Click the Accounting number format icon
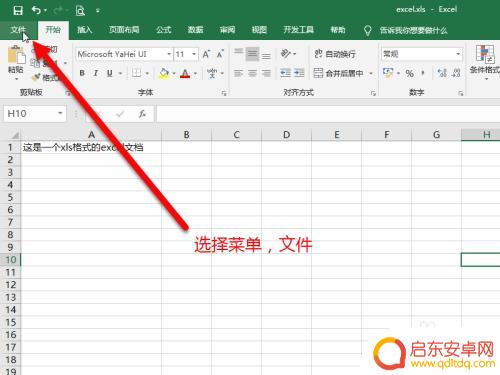 point(388,73)
